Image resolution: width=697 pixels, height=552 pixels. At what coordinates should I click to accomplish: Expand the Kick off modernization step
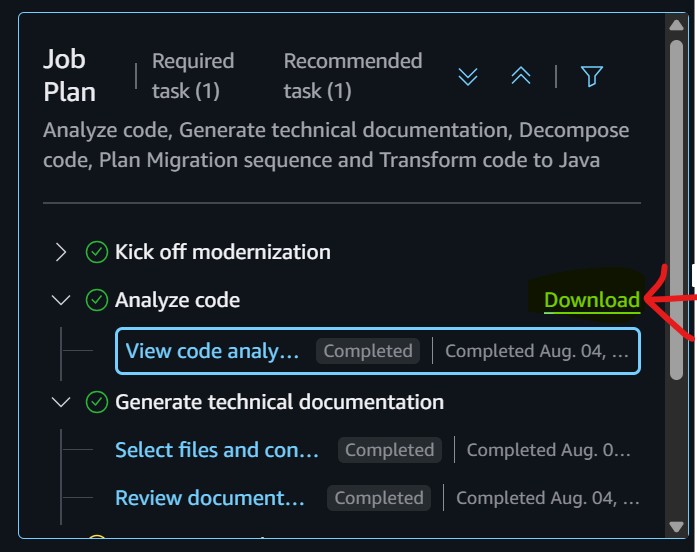pyautogui.click(x=61, y=252)
